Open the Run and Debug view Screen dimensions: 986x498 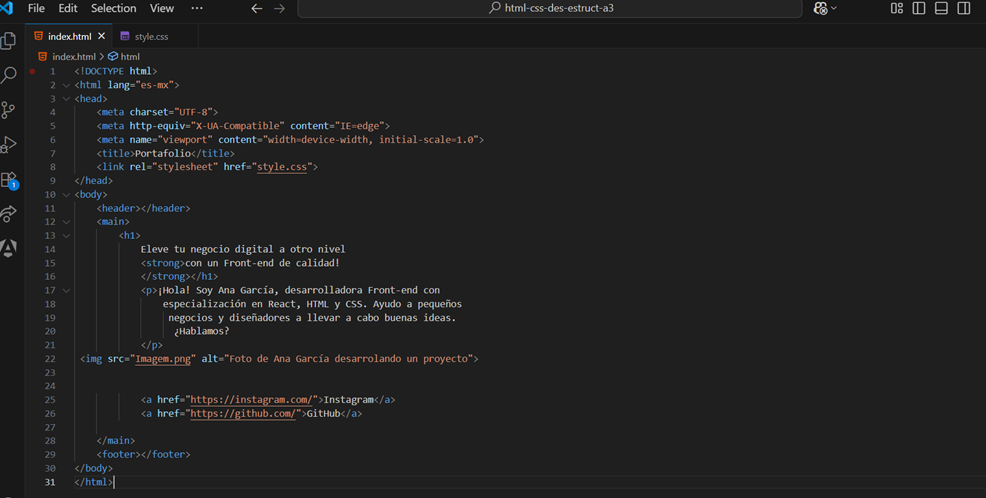tap(8, 145)
